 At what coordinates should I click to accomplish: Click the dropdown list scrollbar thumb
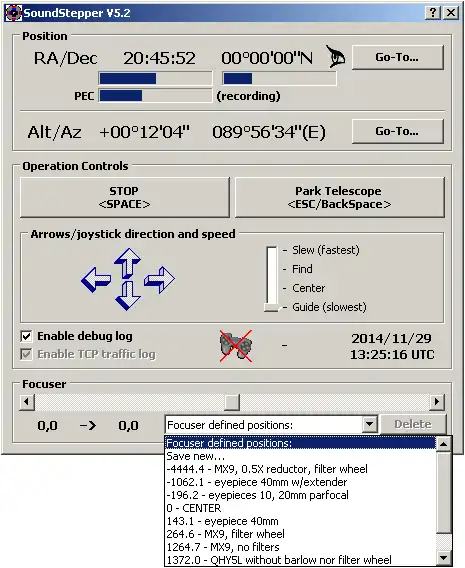444,492
